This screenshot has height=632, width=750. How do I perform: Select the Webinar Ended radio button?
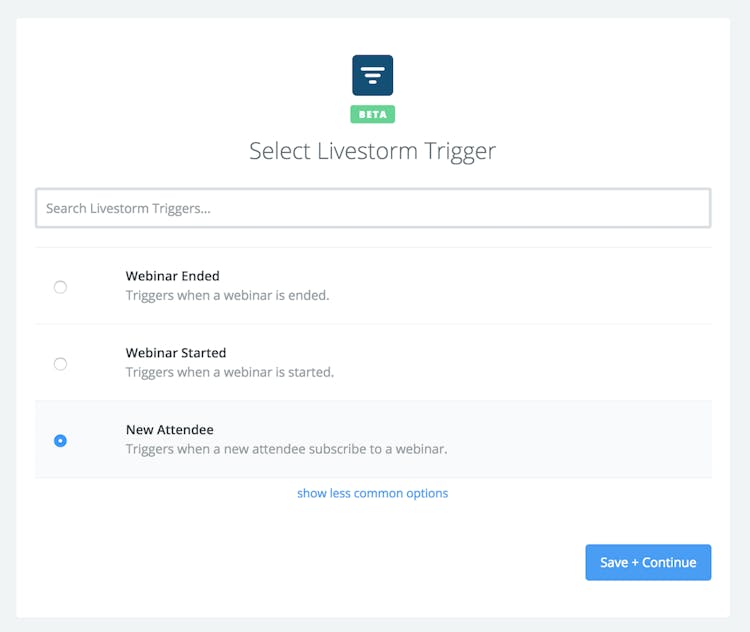[x=60, y=287]
